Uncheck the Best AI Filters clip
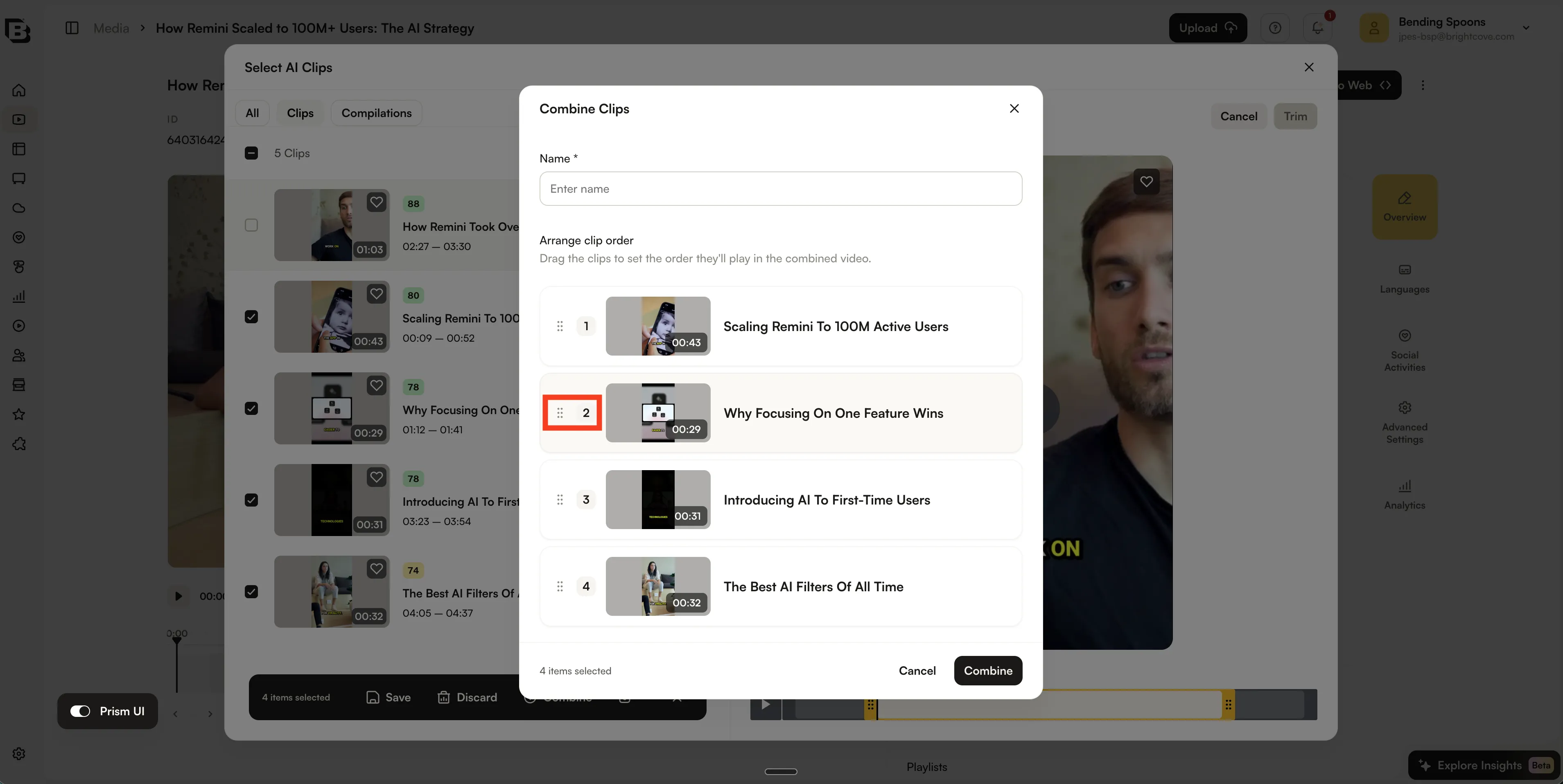 (251, 591)
